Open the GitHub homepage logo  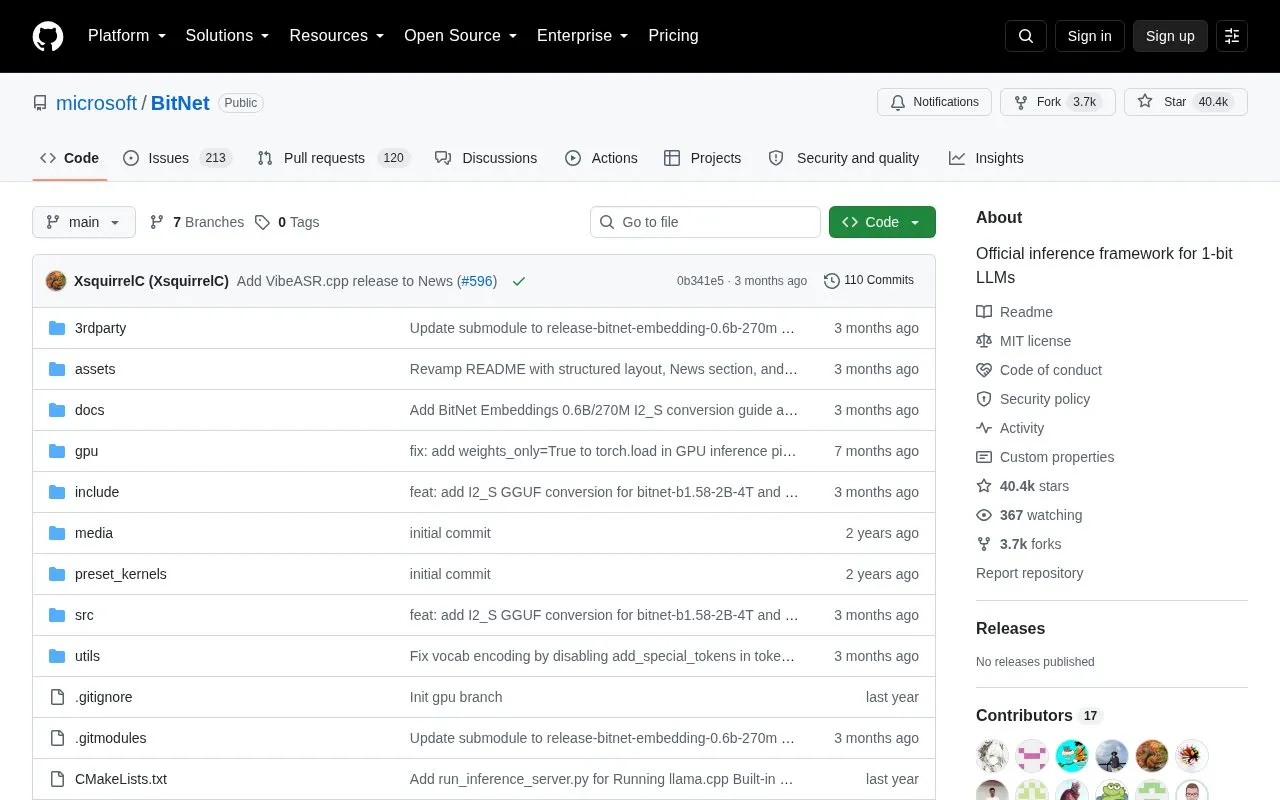click(48, 36)
